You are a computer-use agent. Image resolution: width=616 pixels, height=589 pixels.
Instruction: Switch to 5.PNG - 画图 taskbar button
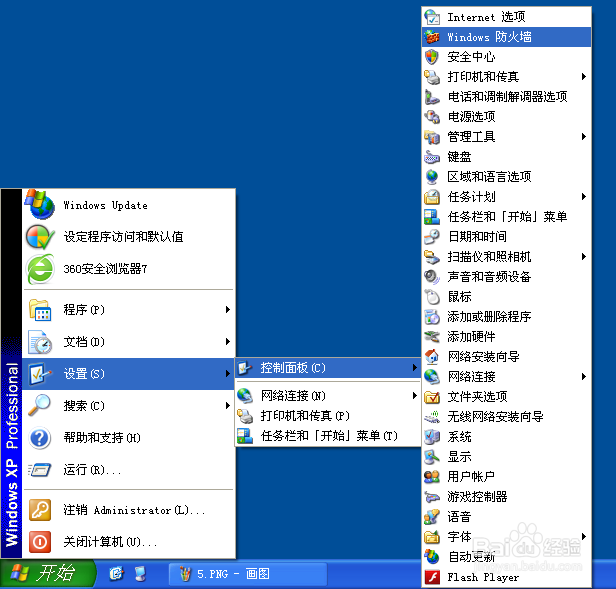pyautogui.click(x=248, y=574)
